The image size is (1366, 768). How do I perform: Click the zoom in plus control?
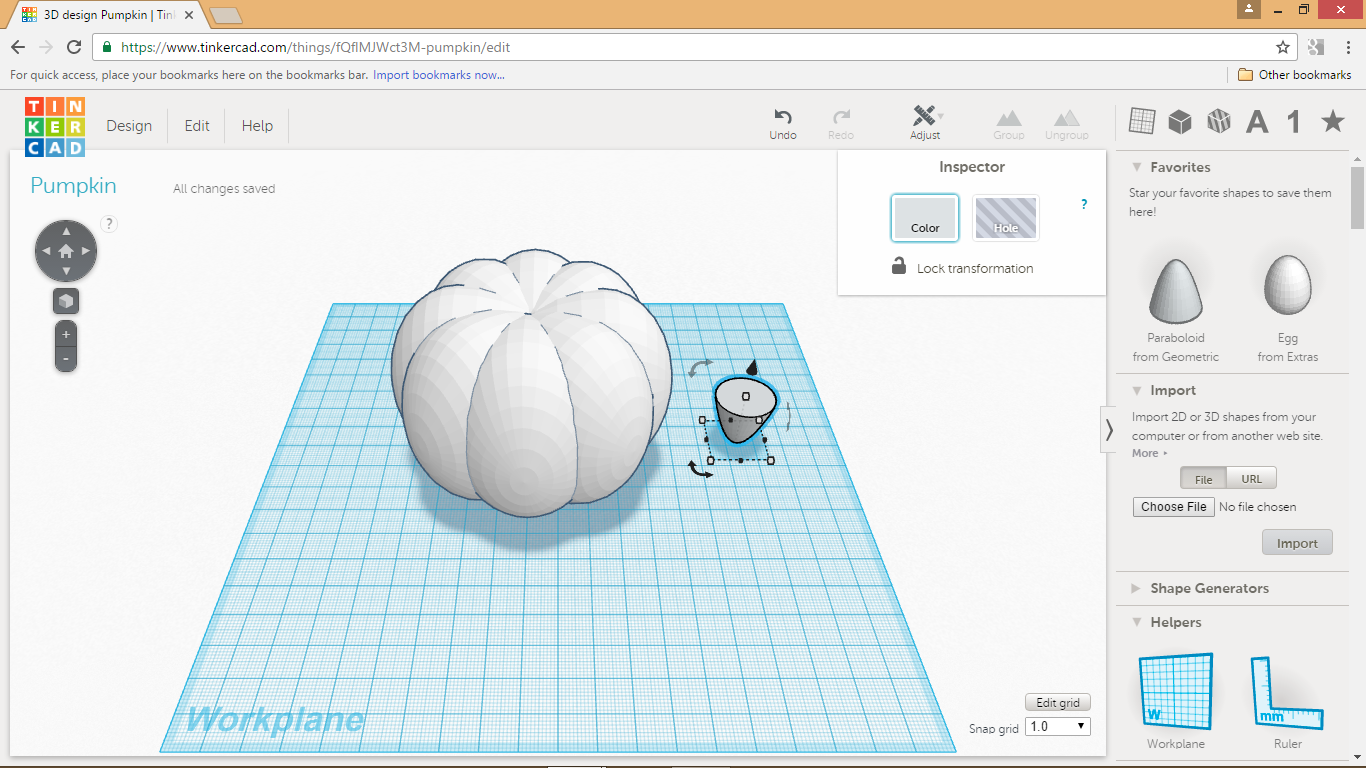tap(65, 334)
